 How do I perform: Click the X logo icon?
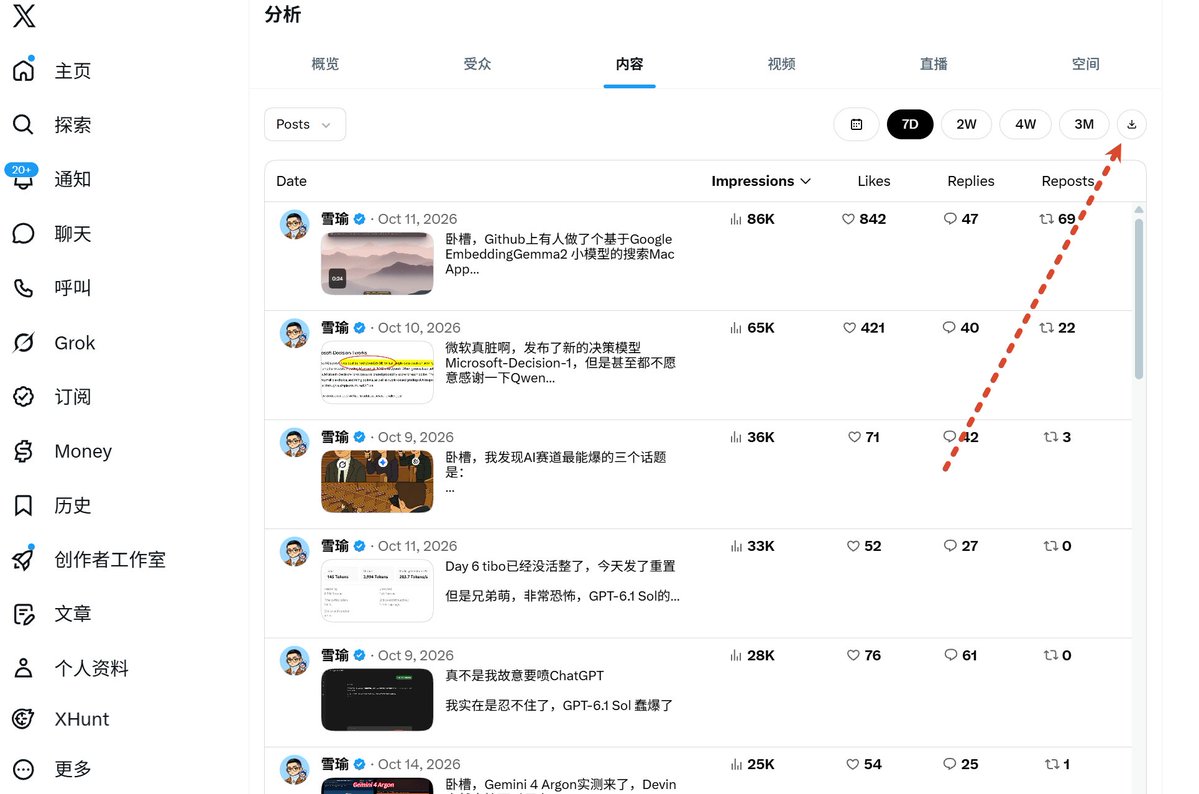tap(24, 15)
